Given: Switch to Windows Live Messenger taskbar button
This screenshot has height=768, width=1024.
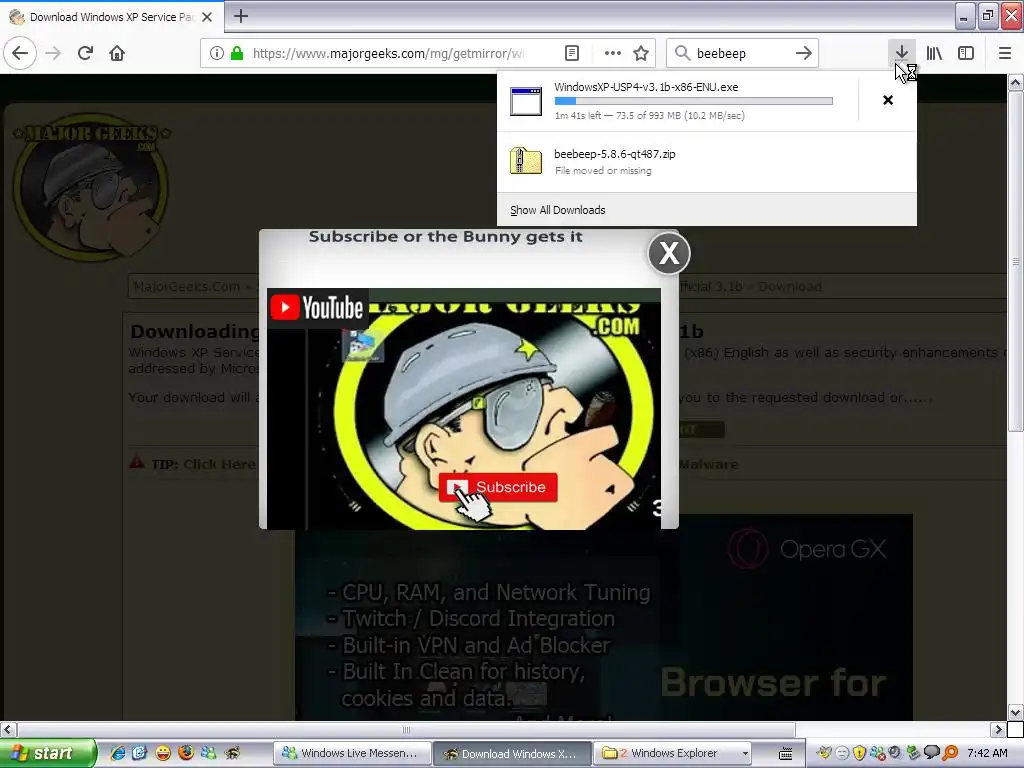Looking at the screenshot, I should [x=352, y=753].
